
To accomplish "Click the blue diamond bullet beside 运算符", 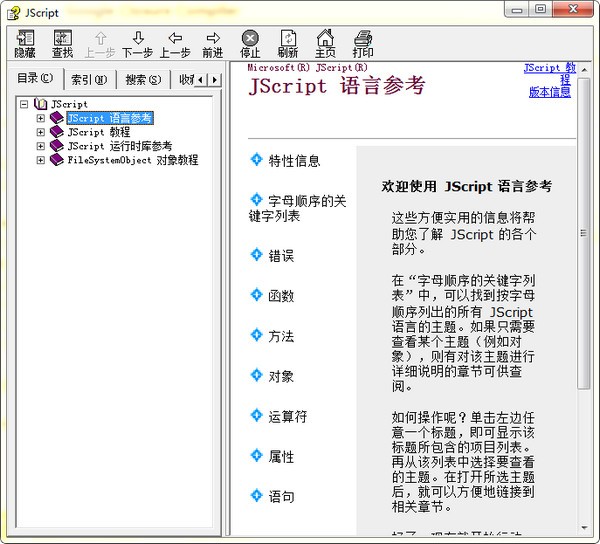I will coord(256,415).
